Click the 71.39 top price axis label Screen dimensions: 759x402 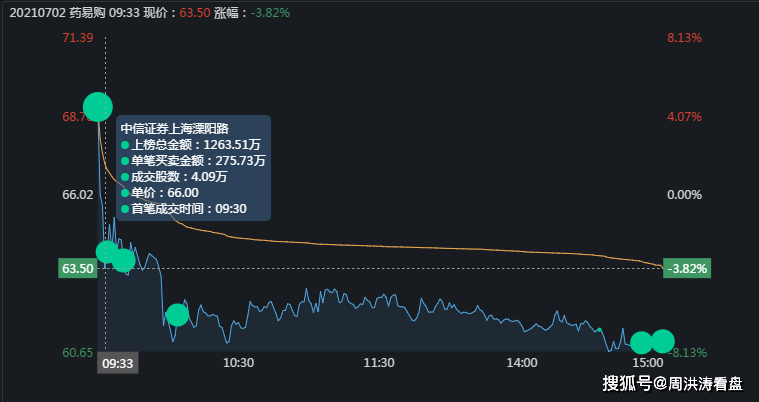pyautogui.click(x=77, y=37)
